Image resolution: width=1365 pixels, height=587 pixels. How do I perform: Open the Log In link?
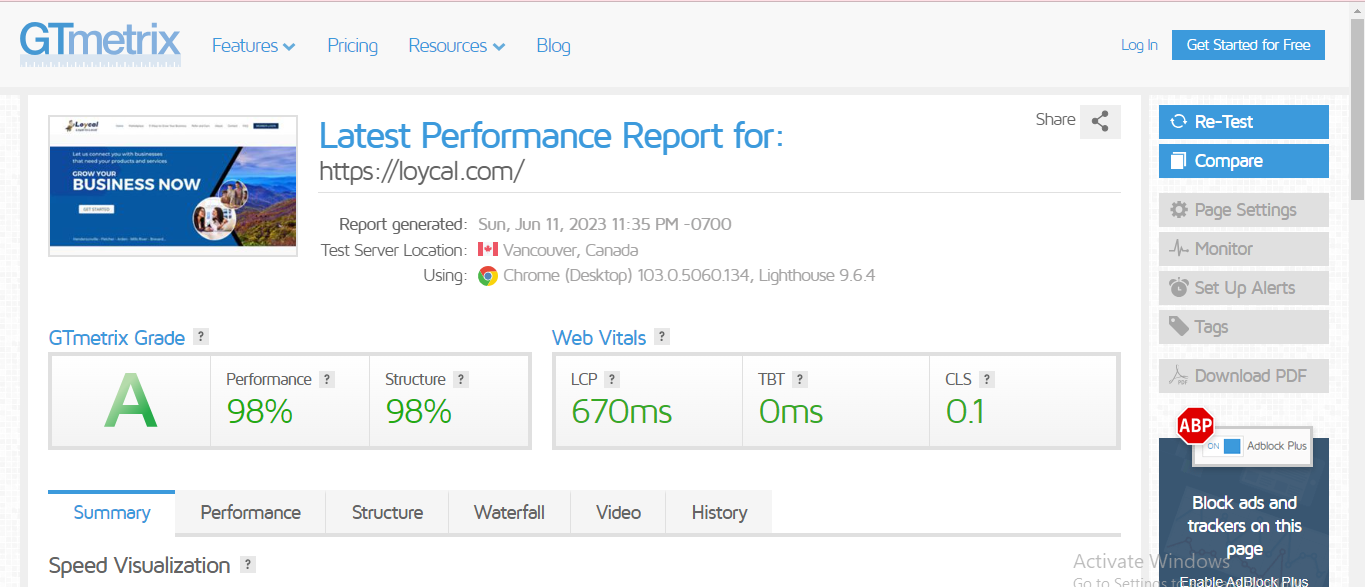[x=1139, y=45]
